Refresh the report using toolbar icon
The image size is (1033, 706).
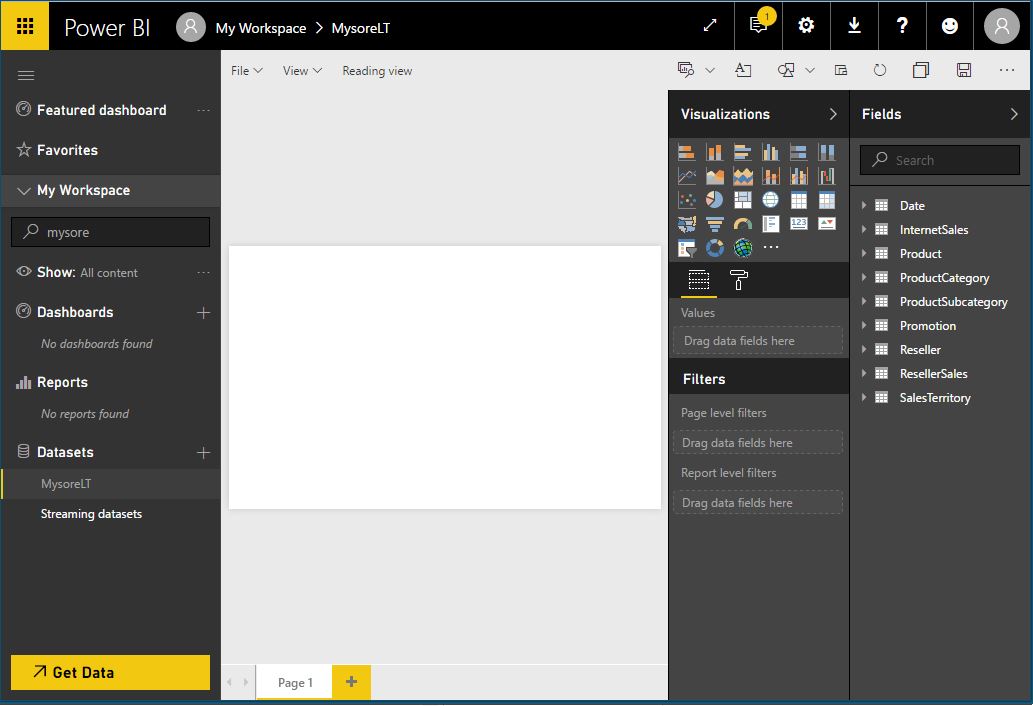[880, 70]
